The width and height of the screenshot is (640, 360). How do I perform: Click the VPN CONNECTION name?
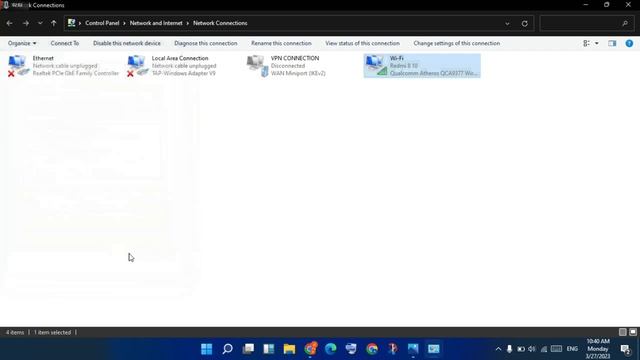[x=295, y=58]
